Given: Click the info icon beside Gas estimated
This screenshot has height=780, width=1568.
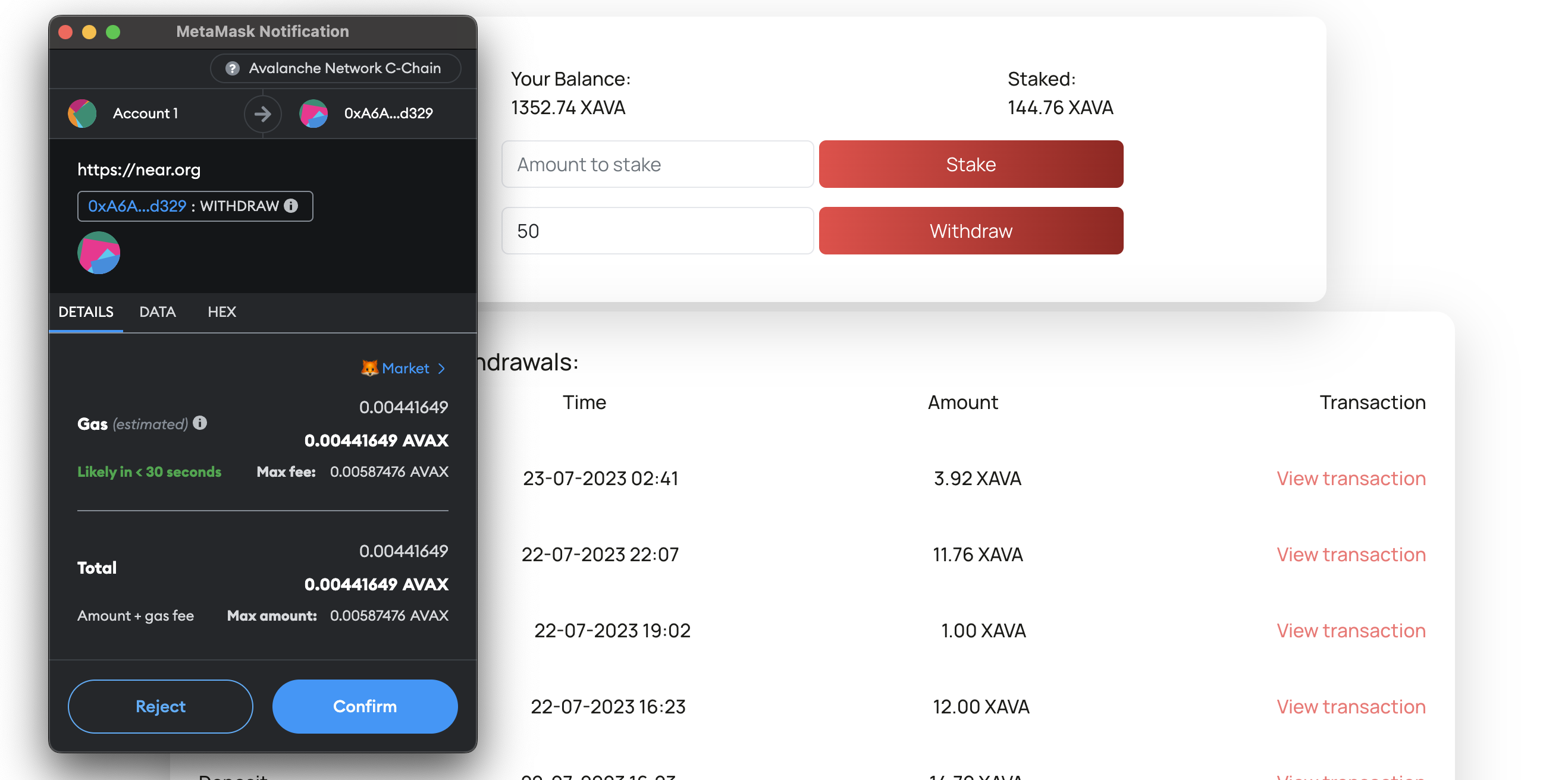Looking at the screenshot, I should point(200,423).
